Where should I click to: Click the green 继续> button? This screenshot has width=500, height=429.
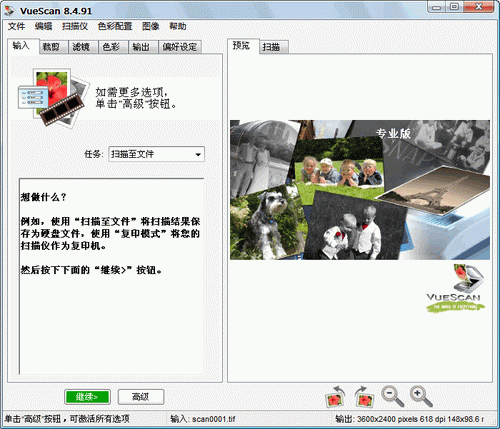[x=87, y=397]
